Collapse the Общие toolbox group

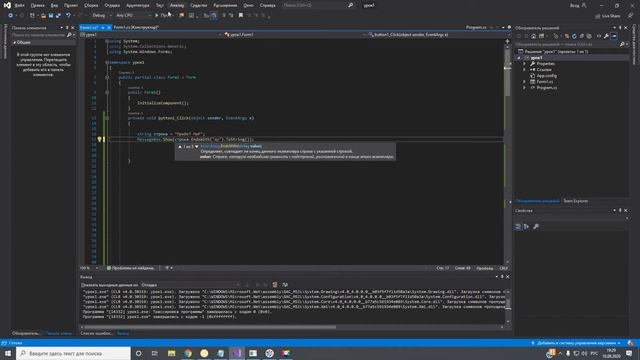pyautogui.click(x=15, y=42)
